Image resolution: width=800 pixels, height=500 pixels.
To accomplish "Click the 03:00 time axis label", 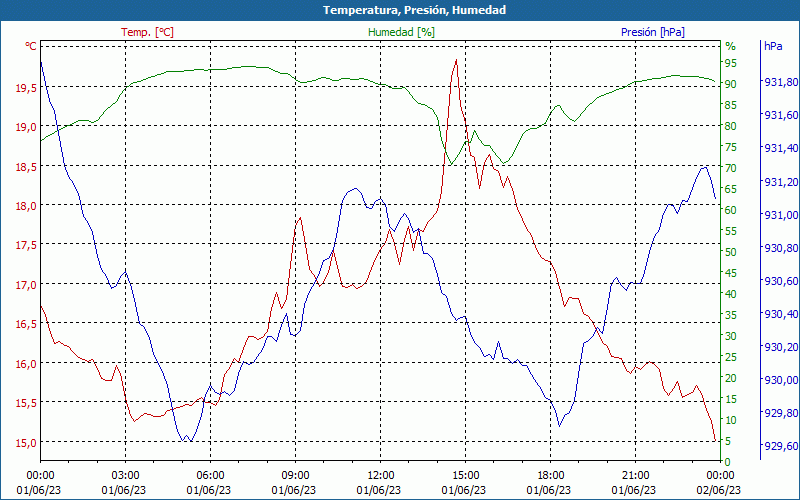I will click(126, 476).
